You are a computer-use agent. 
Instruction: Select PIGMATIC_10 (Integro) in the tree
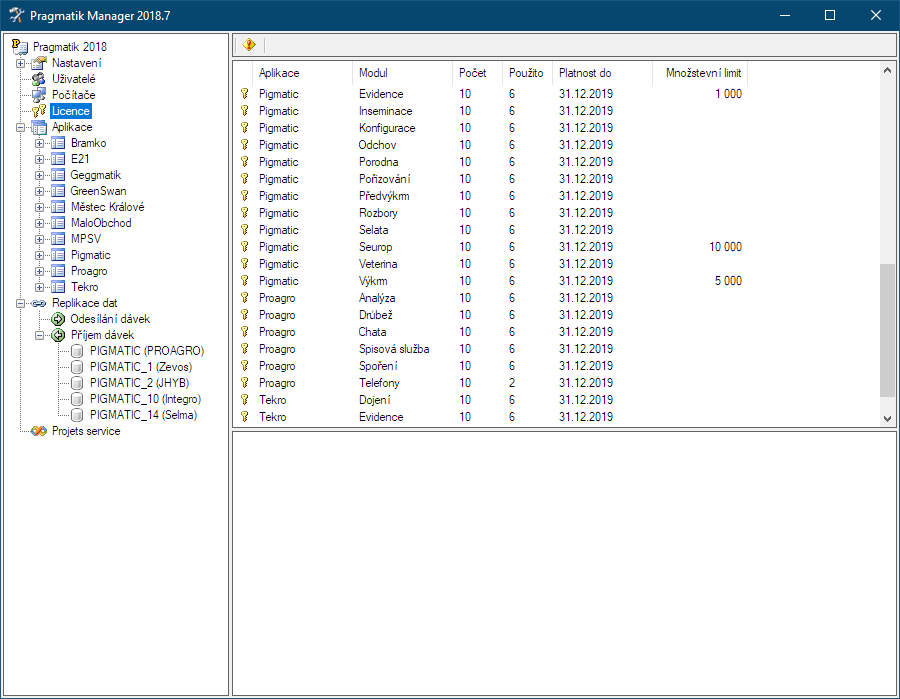[145, 399]
